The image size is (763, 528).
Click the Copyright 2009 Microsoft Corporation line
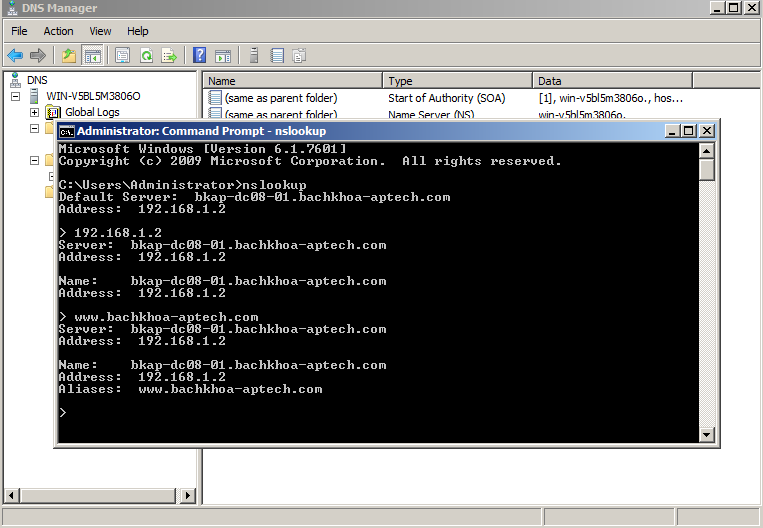[310, 161]
